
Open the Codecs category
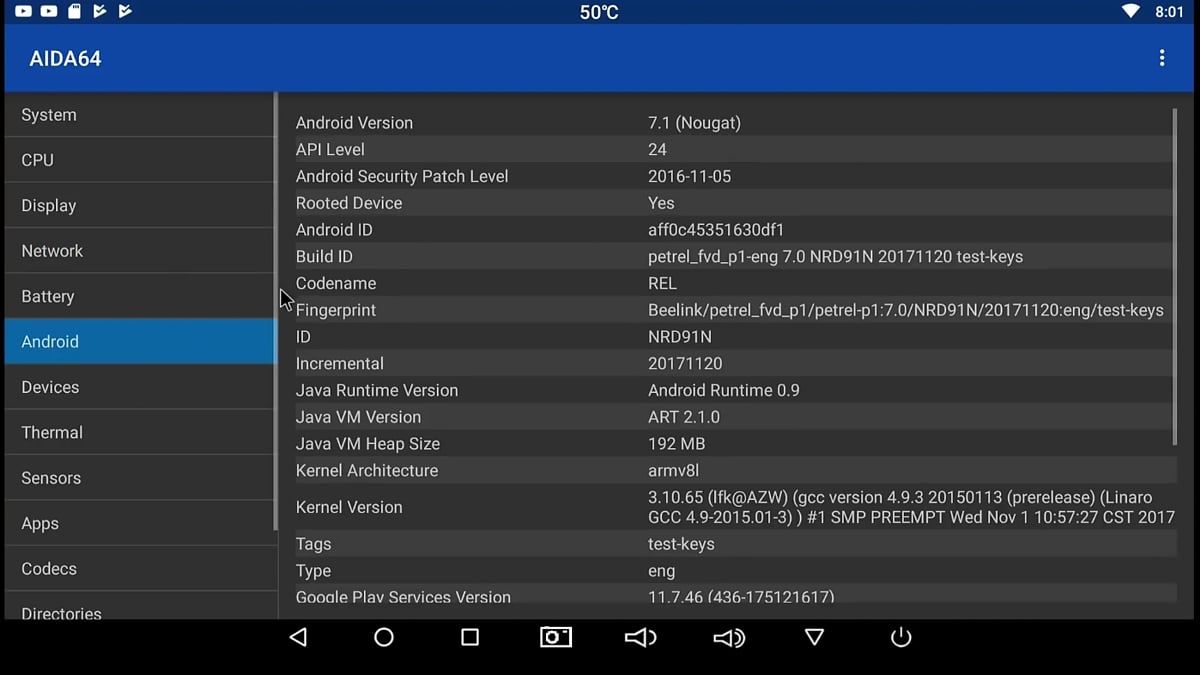point(139,568)
